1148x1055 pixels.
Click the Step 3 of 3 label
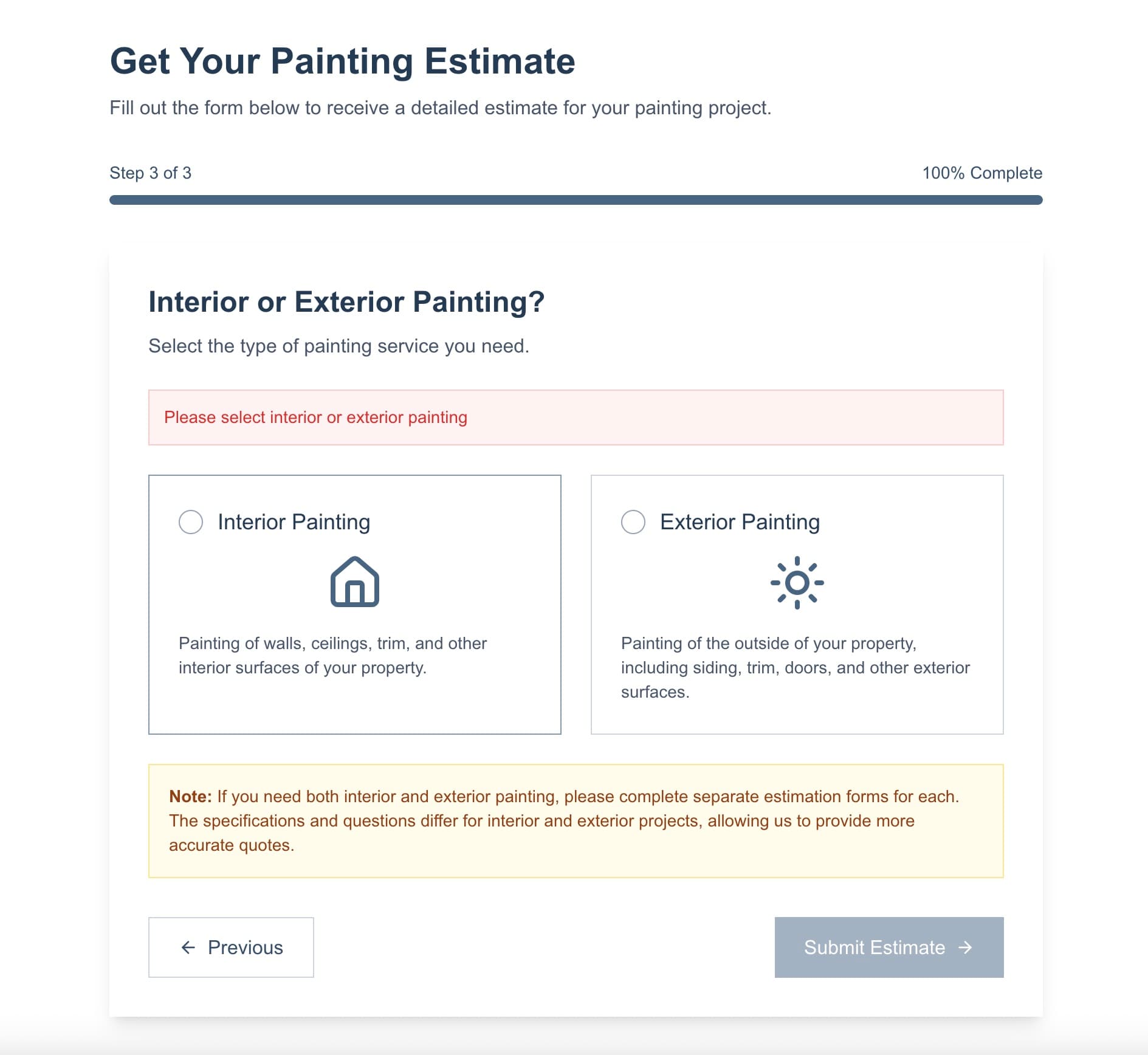pyautogui.click(x=150, y=173)
